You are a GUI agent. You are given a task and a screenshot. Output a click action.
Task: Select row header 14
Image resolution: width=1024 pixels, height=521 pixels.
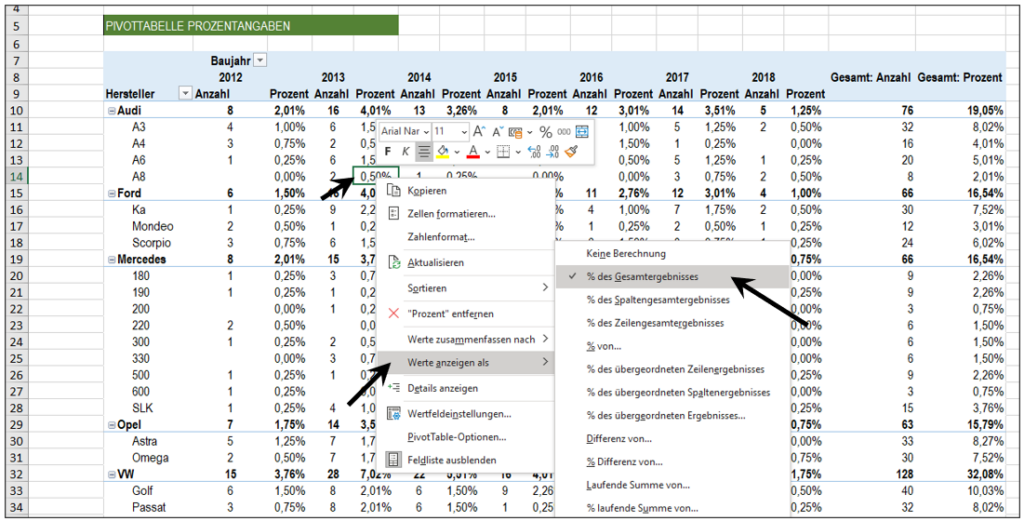[16, 176]
